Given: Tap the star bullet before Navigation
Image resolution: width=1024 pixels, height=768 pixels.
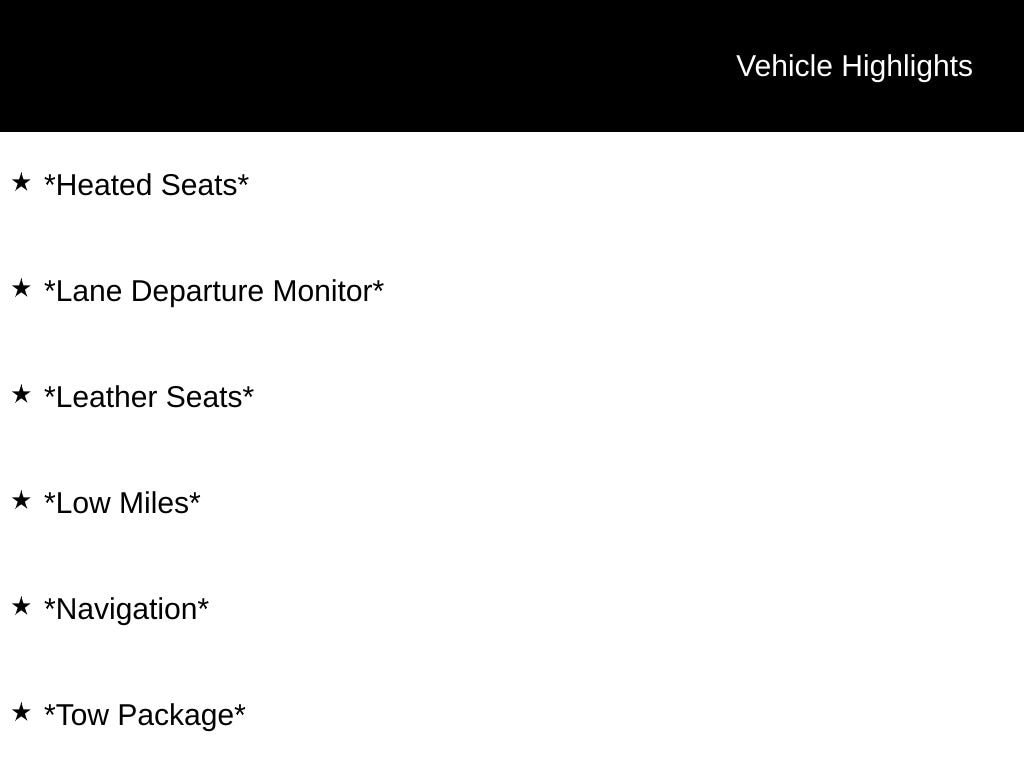Looking at the screenshot, I should [x=21, y=606].
